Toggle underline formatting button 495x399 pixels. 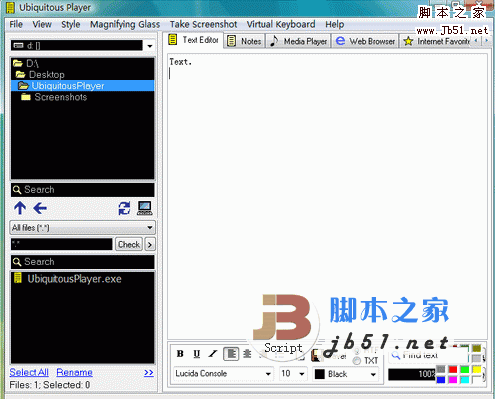(197, 354)
